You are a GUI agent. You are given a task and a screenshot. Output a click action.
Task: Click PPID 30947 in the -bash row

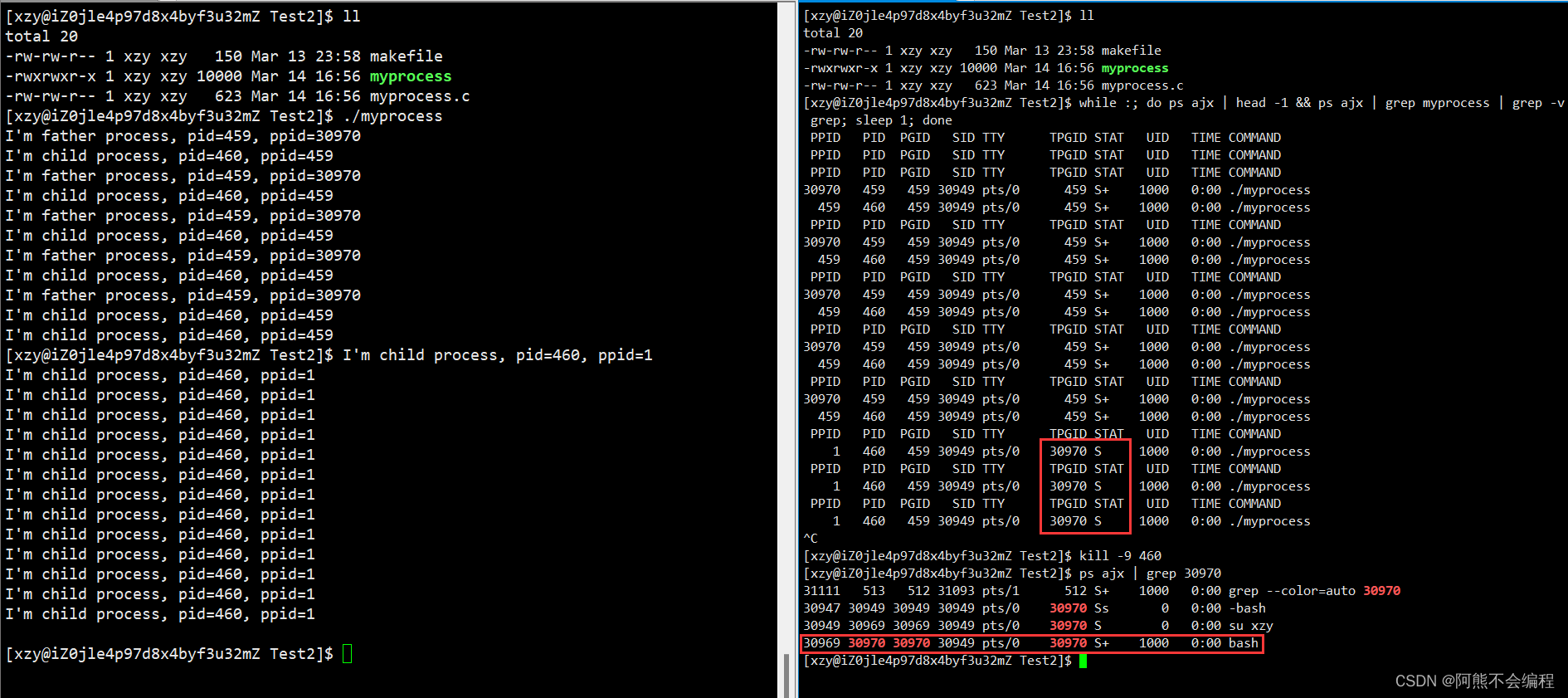coord(821,608)
